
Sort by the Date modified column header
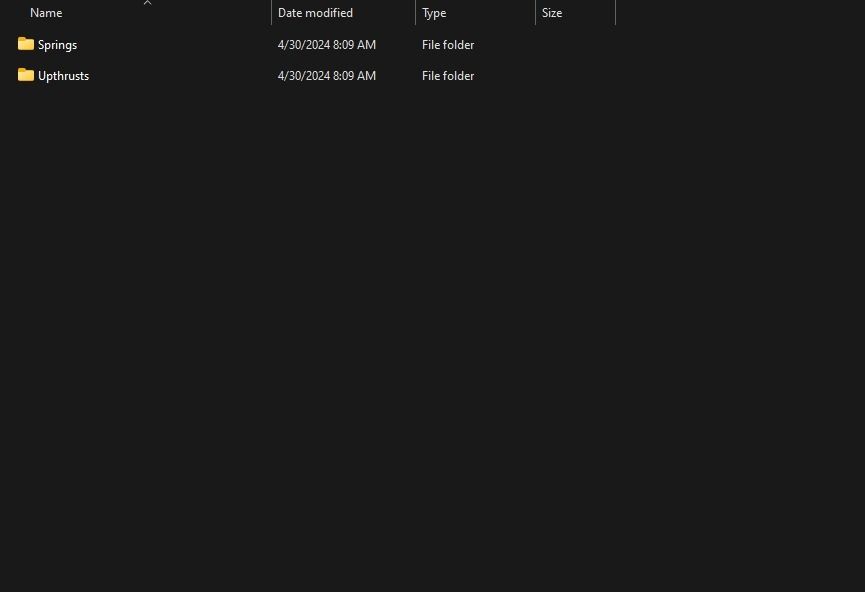pyautogui.click(x=315, y=13)
